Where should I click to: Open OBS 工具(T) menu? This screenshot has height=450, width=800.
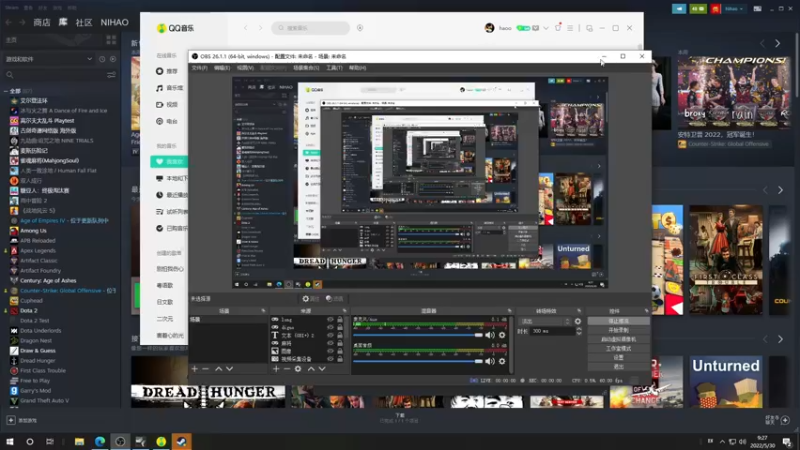click(x=334, y=68)
